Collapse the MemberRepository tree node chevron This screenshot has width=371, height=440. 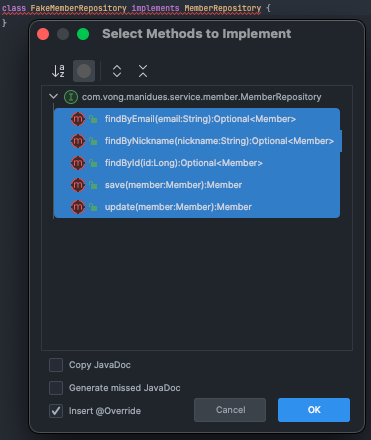click(53, 97)
